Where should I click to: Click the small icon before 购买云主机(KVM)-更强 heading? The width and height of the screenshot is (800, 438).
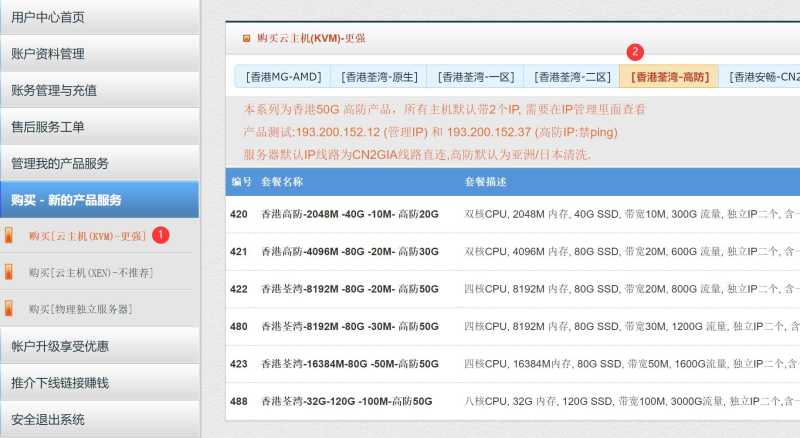pyautogui.click(x=246, y=38)
